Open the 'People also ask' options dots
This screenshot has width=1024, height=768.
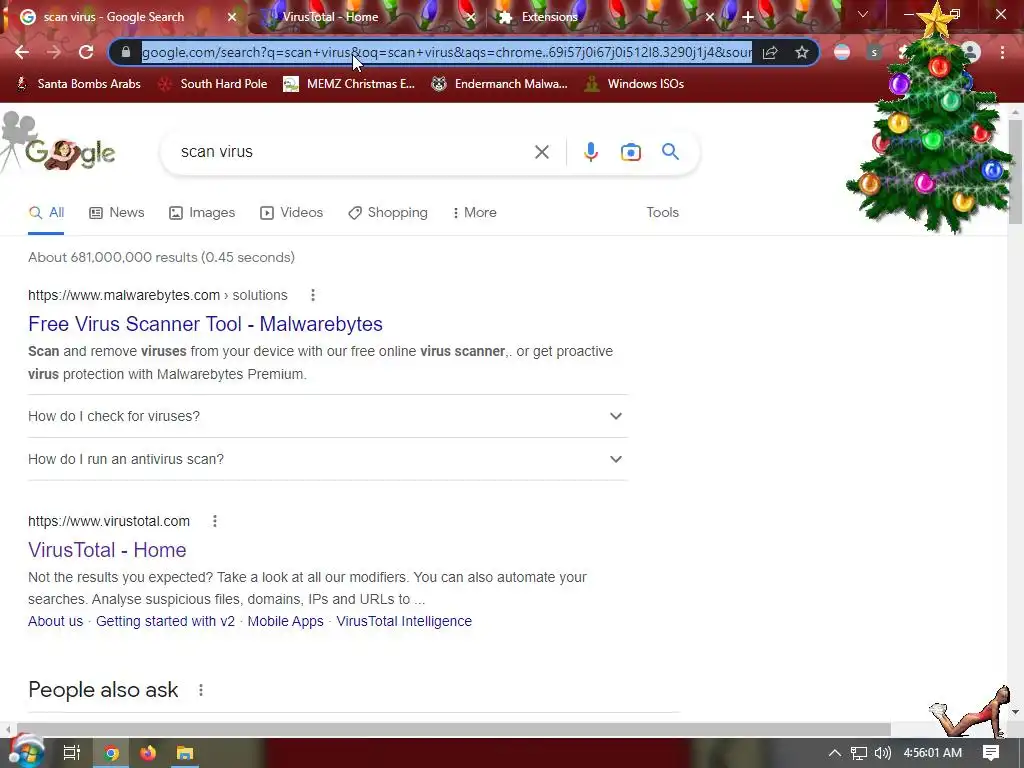pyautogui.click(x=201, y=690)
